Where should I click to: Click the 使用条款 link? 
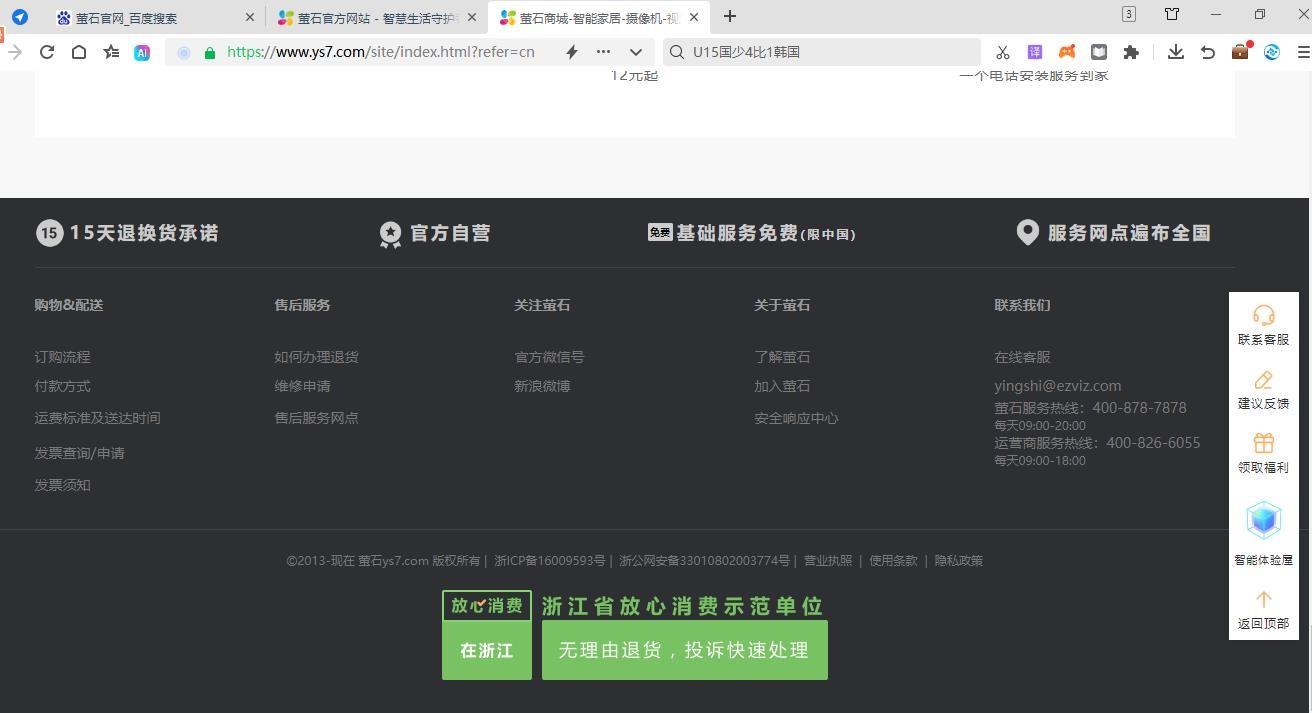pyautogui.click(x=893, y=561)
